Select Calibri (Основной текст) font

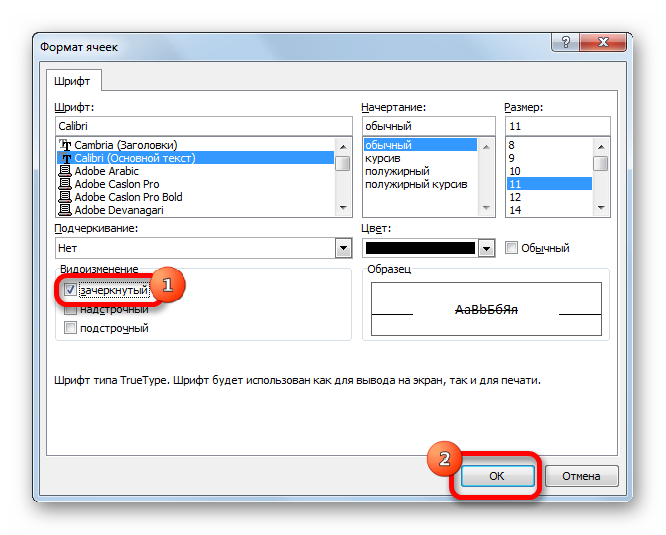click(x=195, y=158)
